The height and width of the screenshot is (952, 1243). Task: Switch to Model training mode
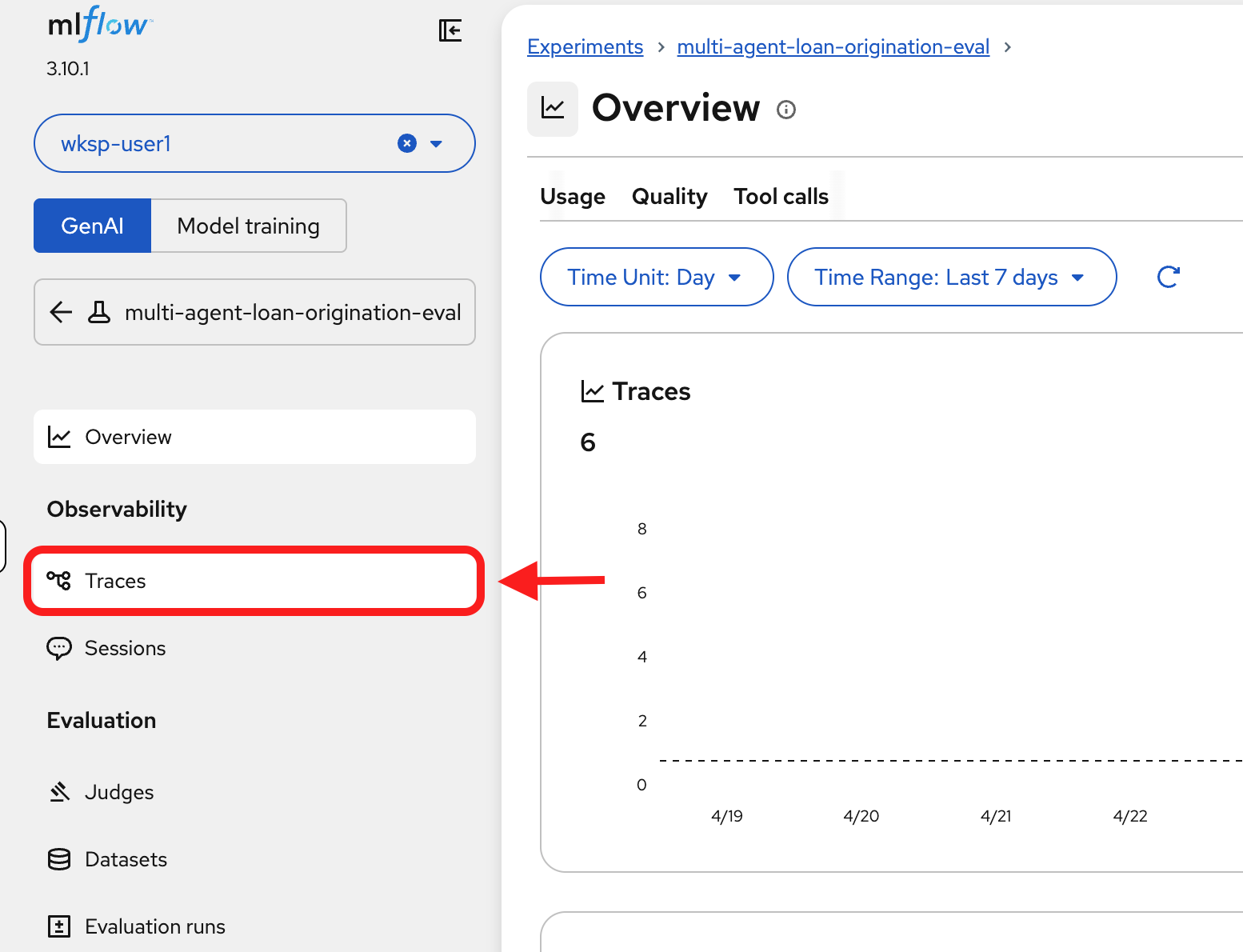click(x=249, y=226)
